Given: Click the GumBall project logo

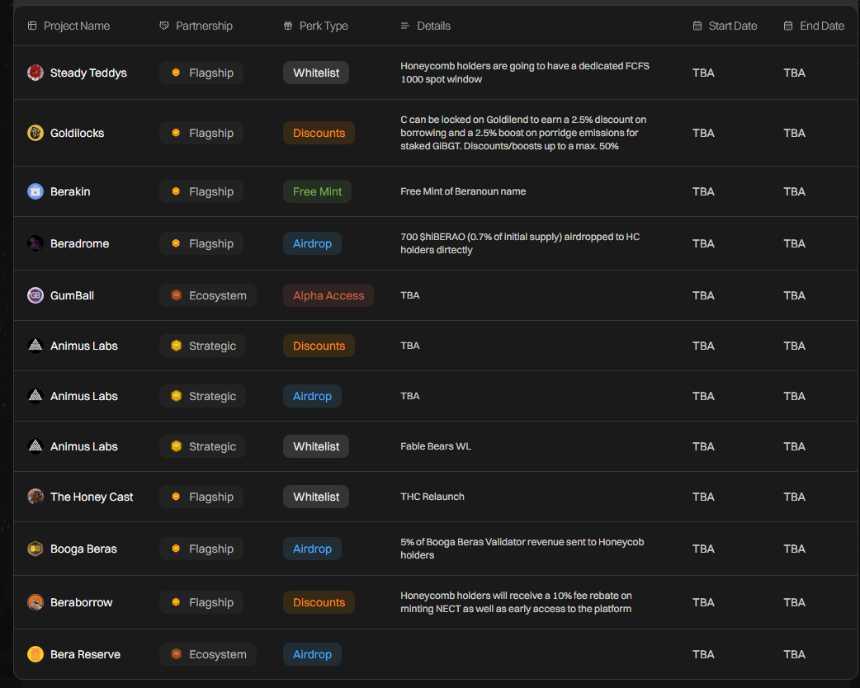Looking at the screenshot, I should [35, 296].
